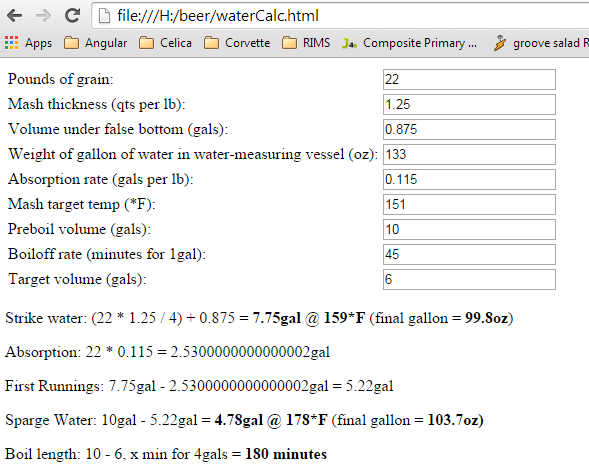Screen dimensions: 589x473
Task: Focus the Volume under false bottom field
Action: (x=469, y=129)
